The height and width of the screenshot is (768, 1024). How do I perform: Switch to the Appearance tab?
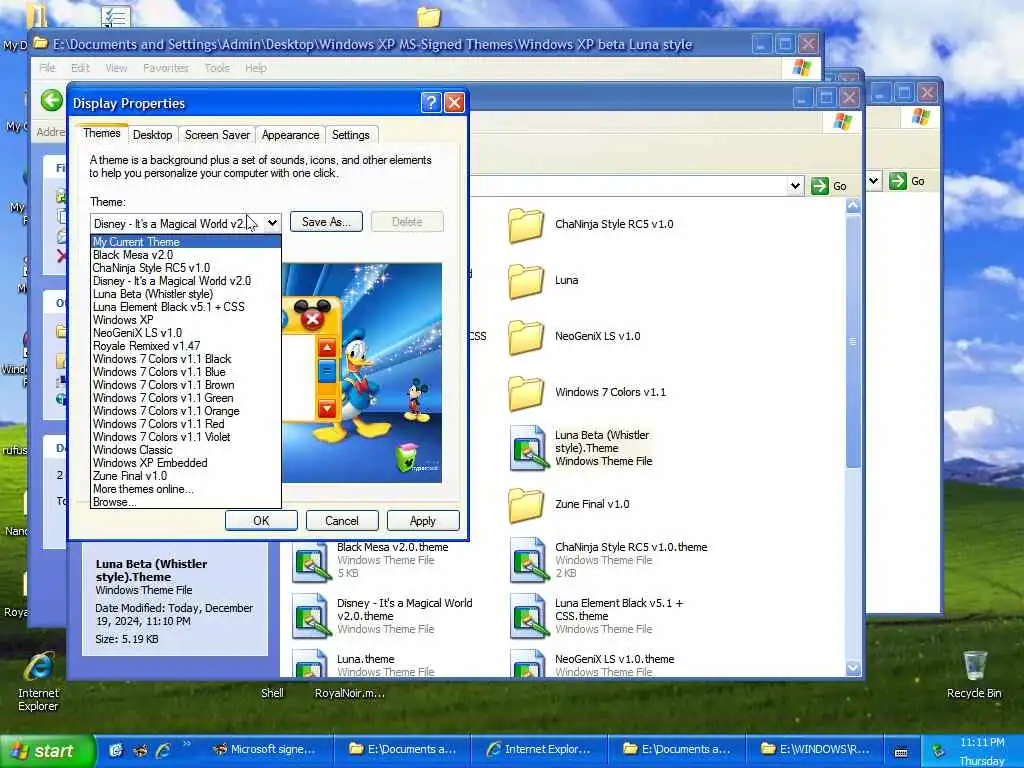pyautogui.click(x=290, y=135)
